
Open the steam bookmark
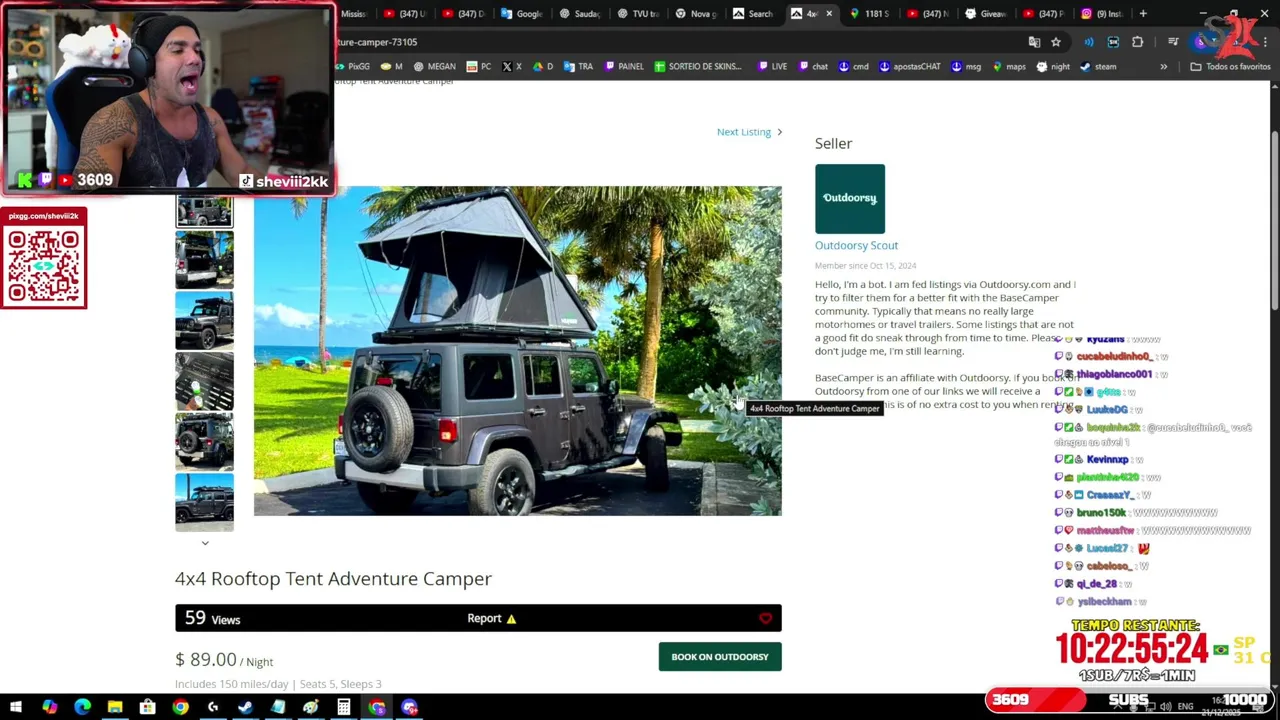tap(1098, 67)
